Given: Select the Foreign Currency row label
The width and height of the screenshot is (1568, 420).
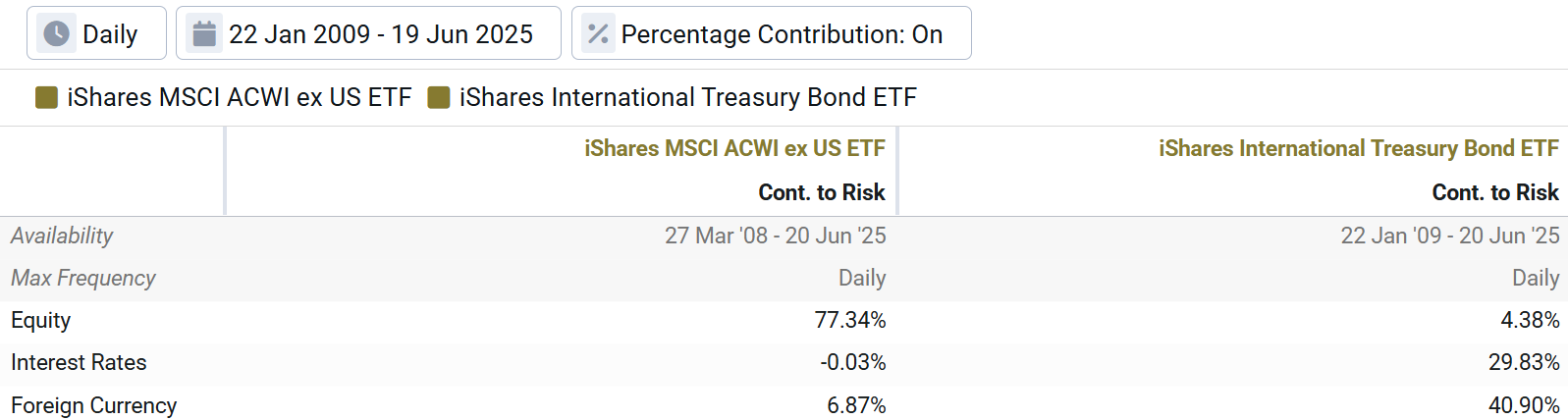Looking at the screenshot, I should (94, 405).
